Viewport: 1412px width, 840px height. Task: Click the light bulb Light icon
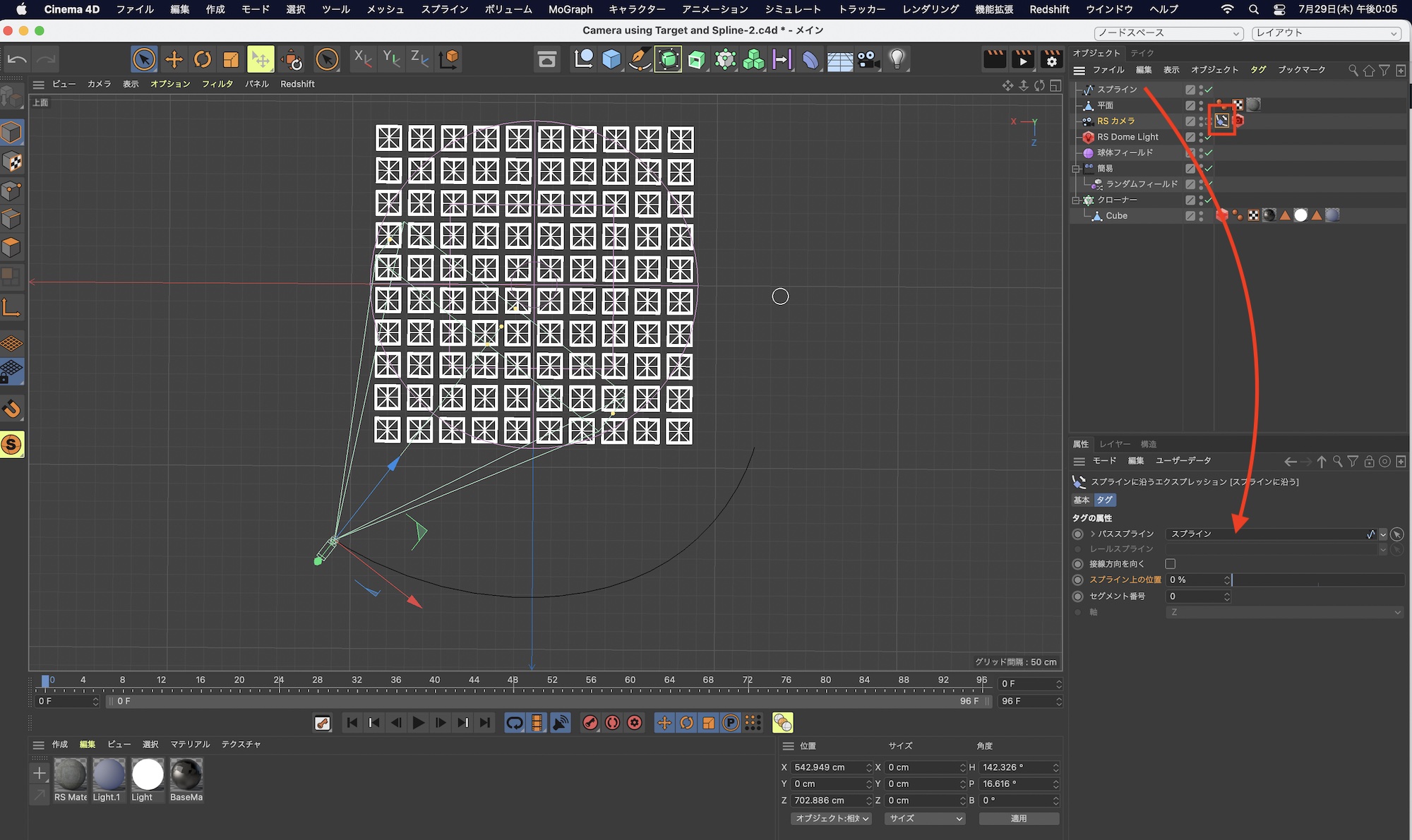897,59
